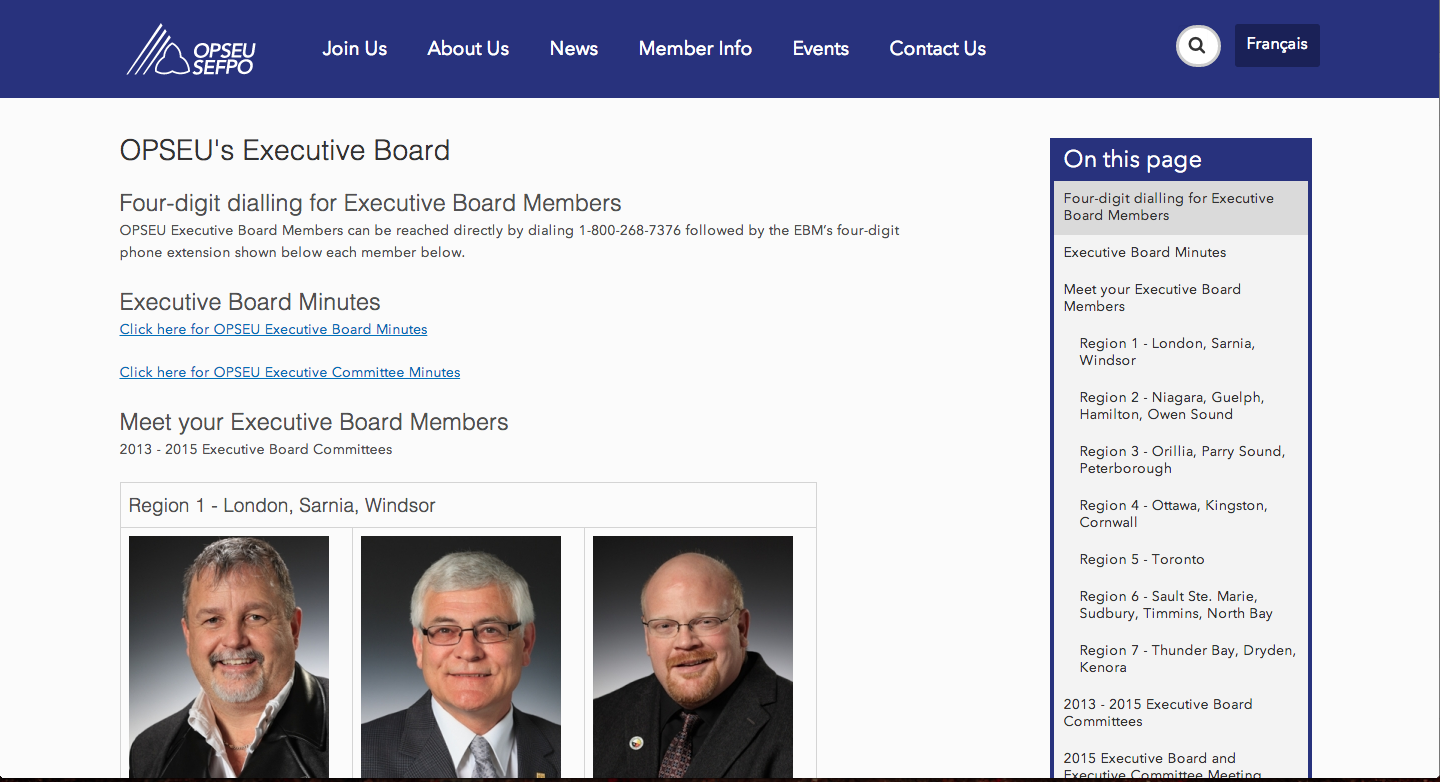Click here for OPSEU Executive Board Minutes
Image resolution: width=1440 pixels, height=782 pixels.
tap(273, 329)
